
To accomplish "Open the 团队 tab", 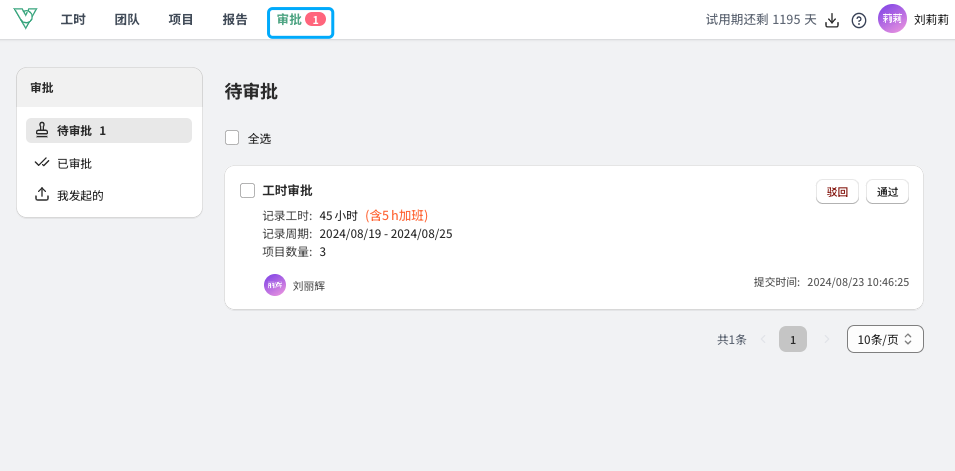I will point(127,19).
